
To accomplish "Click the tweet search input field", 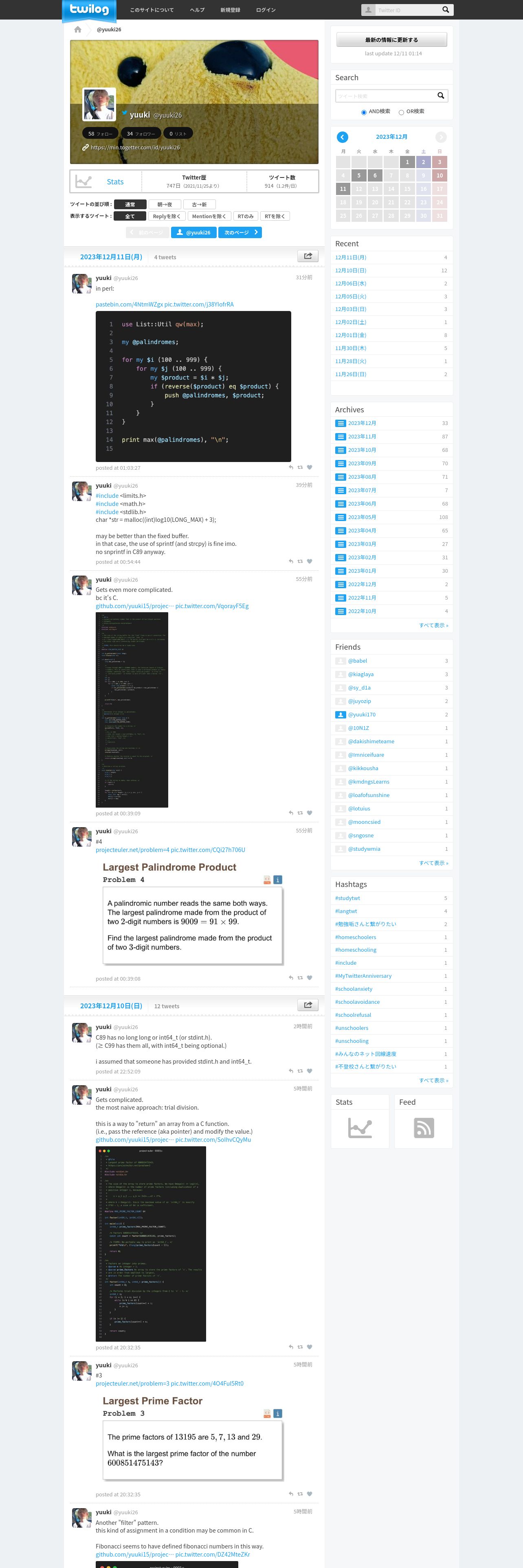I will point(385,96).
